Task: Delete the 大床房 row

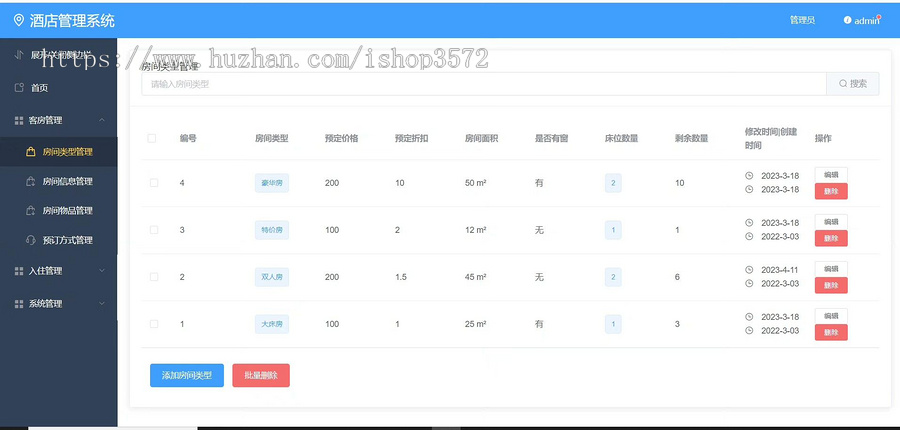Action: point(831,332)
